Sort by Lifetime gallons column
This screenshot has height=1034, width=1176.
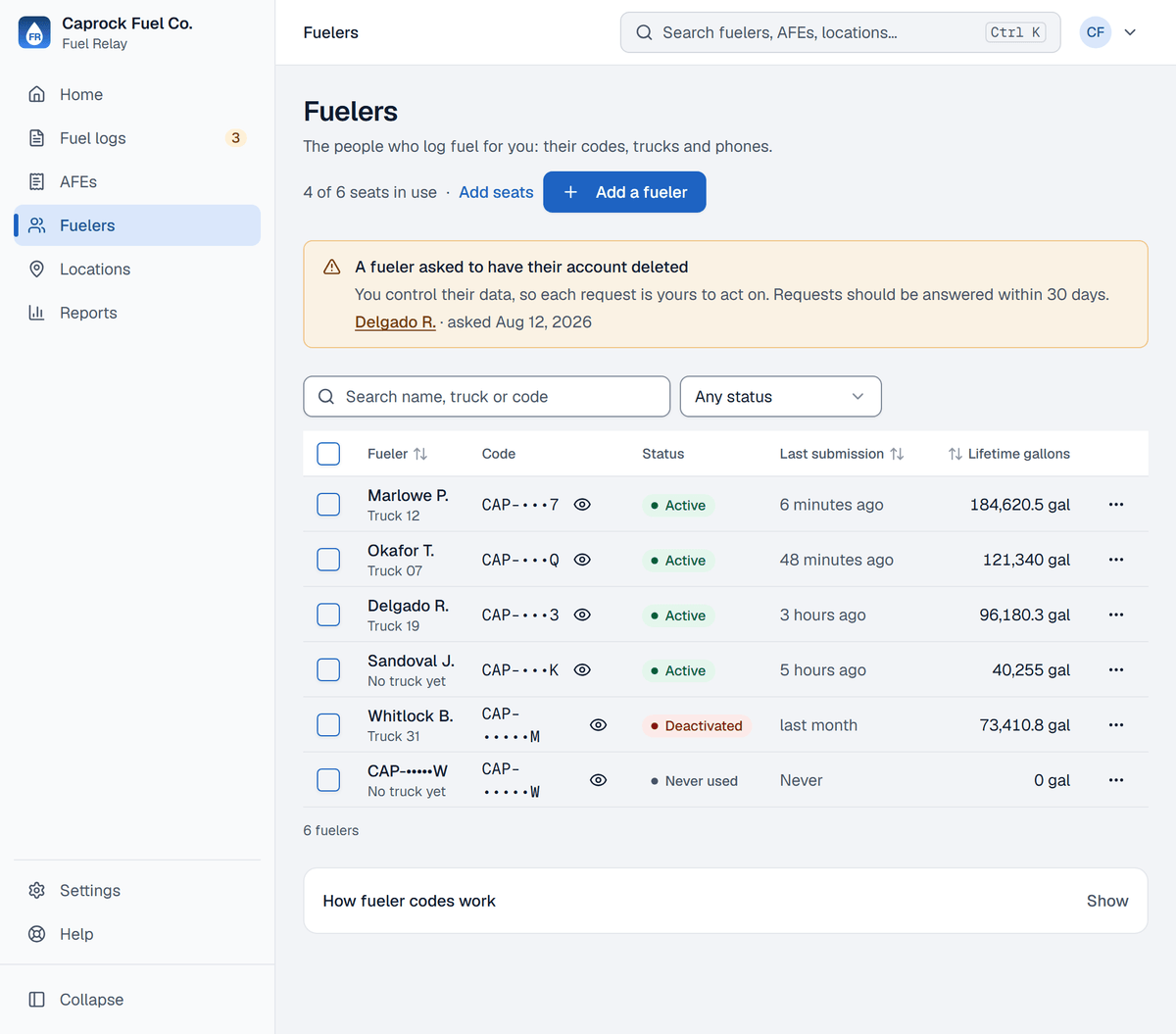pyautogui.click(x=1009, y=454)
